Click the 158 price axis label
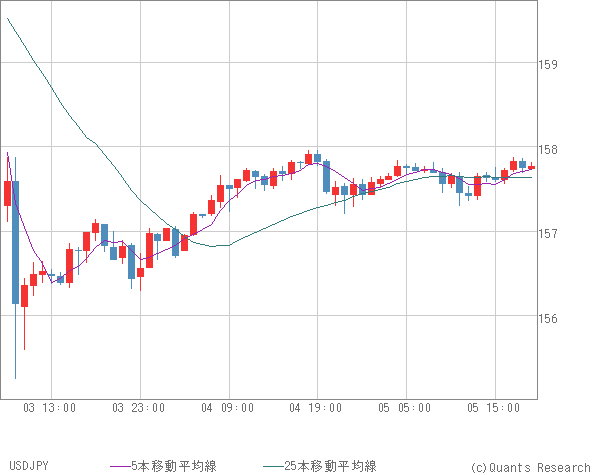This screenshot has height=475, width=600. (x=548, y=149)
